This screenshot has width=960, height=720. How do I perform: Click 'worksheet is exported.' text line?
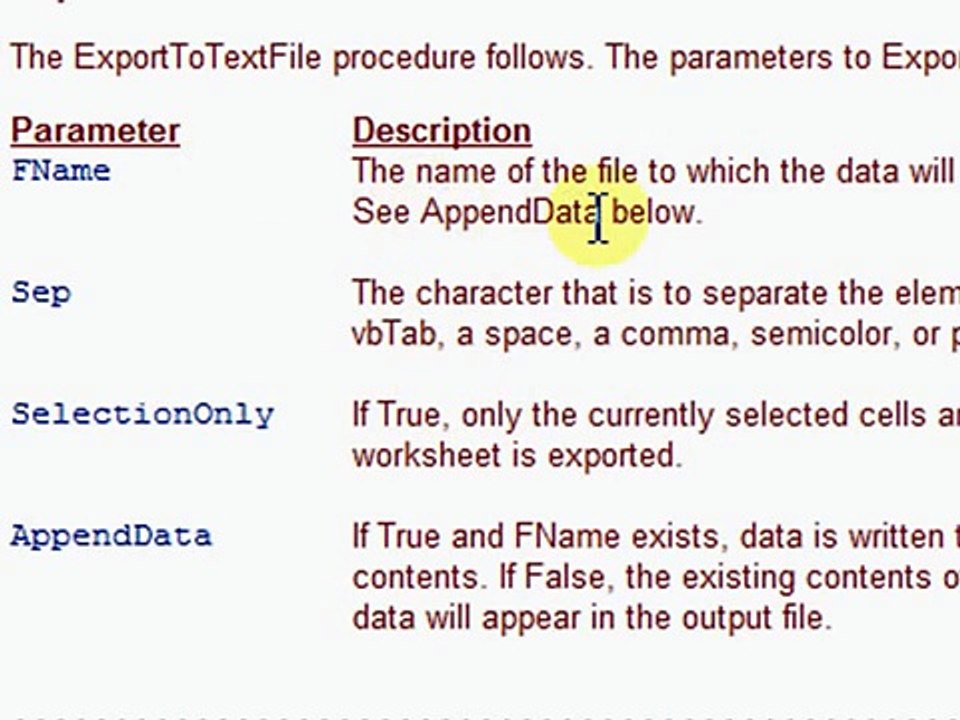coord(516,456)
